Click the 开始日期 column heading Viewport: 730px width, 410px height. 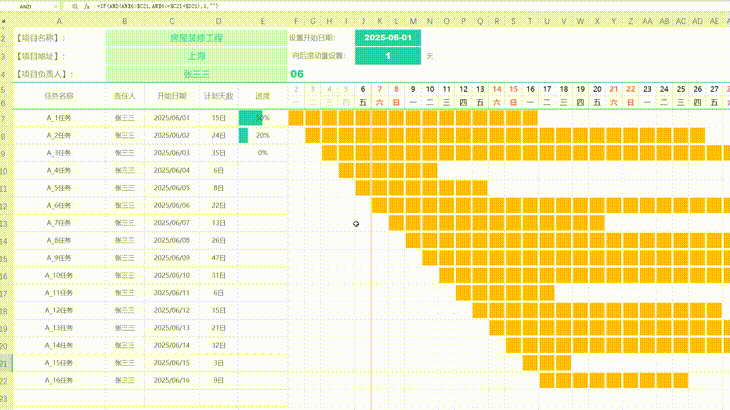click(172, 96)
